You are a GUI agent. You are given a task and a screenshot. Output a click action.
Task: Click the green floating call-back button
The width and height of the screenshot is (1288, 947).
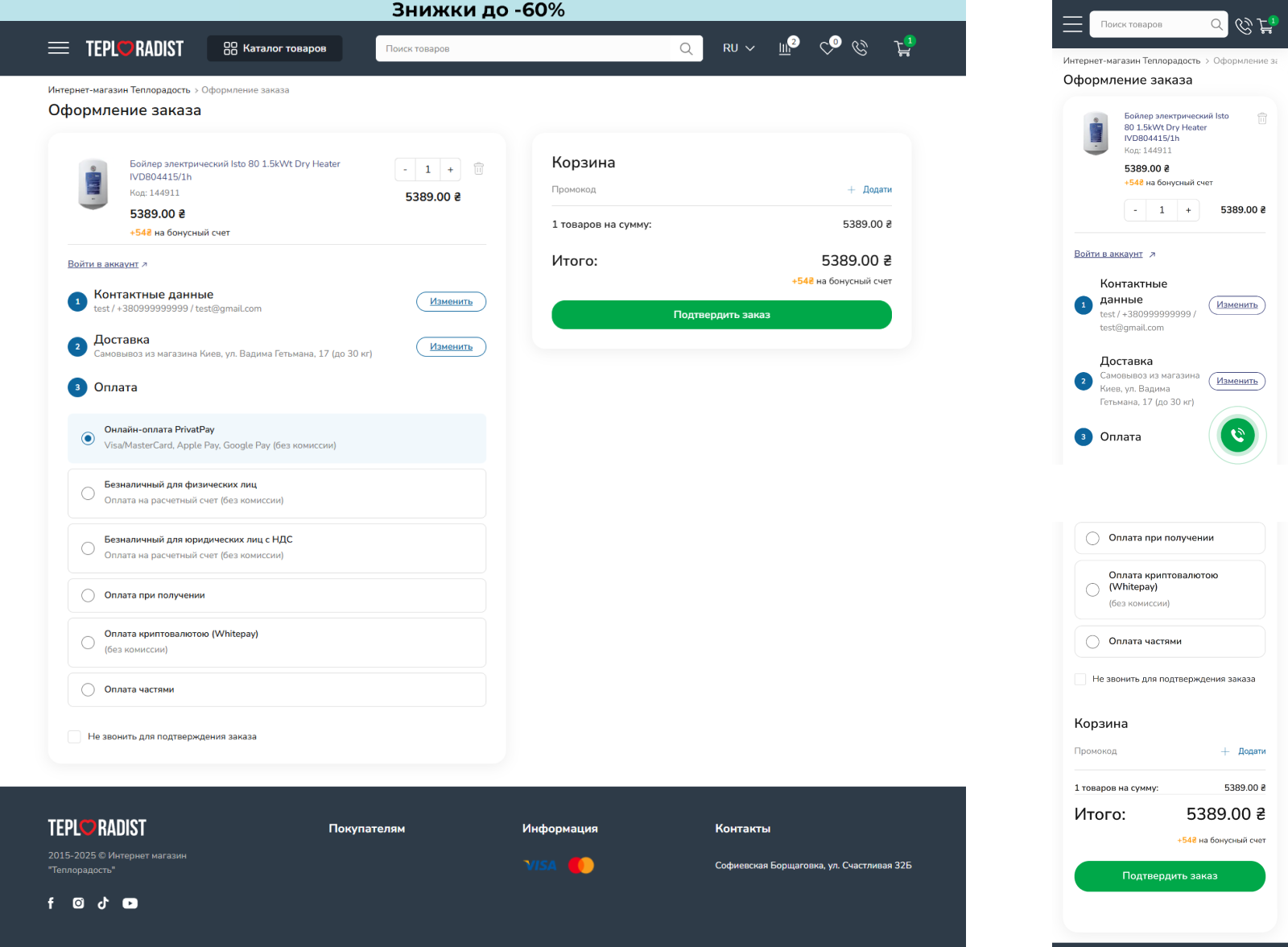[x=1237, y=435]
